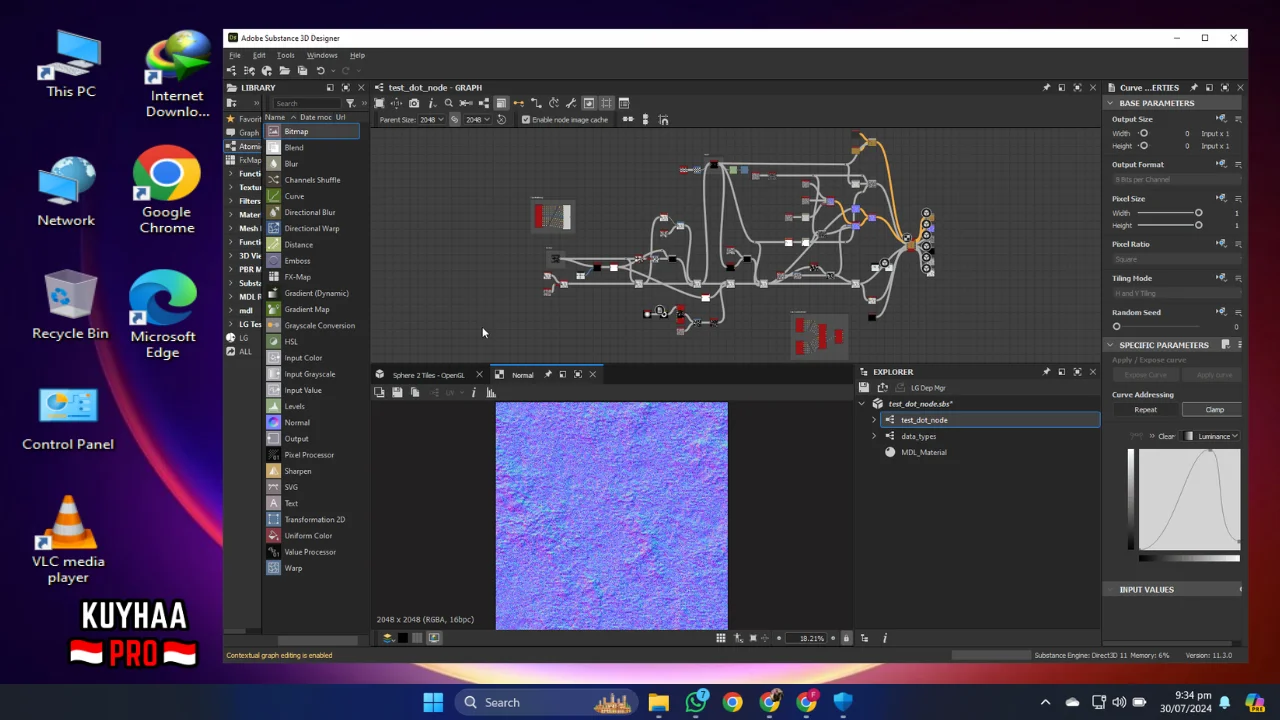Set Curve Addressing to Clamp
Image resolution: width=1280 pixels, height=720 pixels.
pos(1214,409)
